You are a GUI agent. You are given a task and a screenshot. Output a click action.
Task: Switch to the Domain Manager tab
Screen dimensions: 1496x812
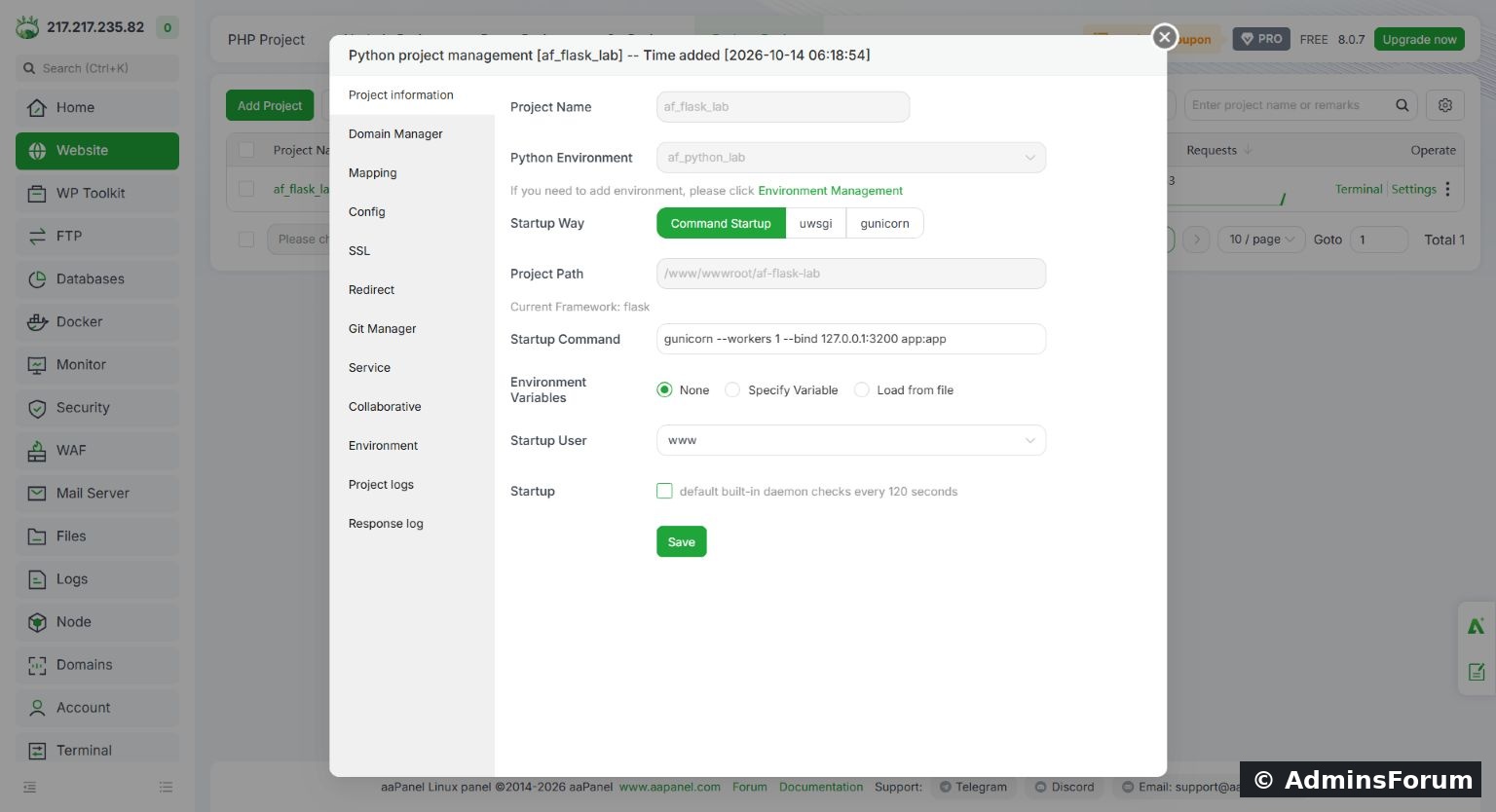pyautogui.click(x=395, y=134)
